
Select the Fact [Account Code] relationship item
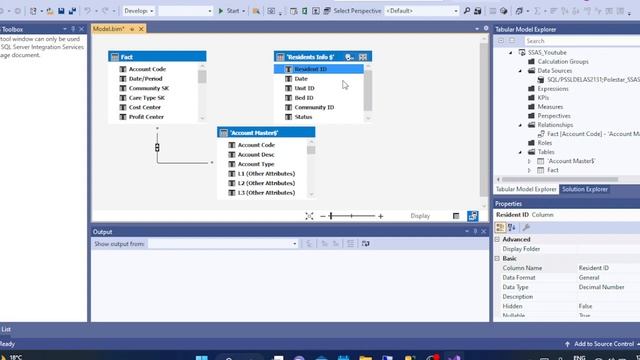[x=593, y=134]
